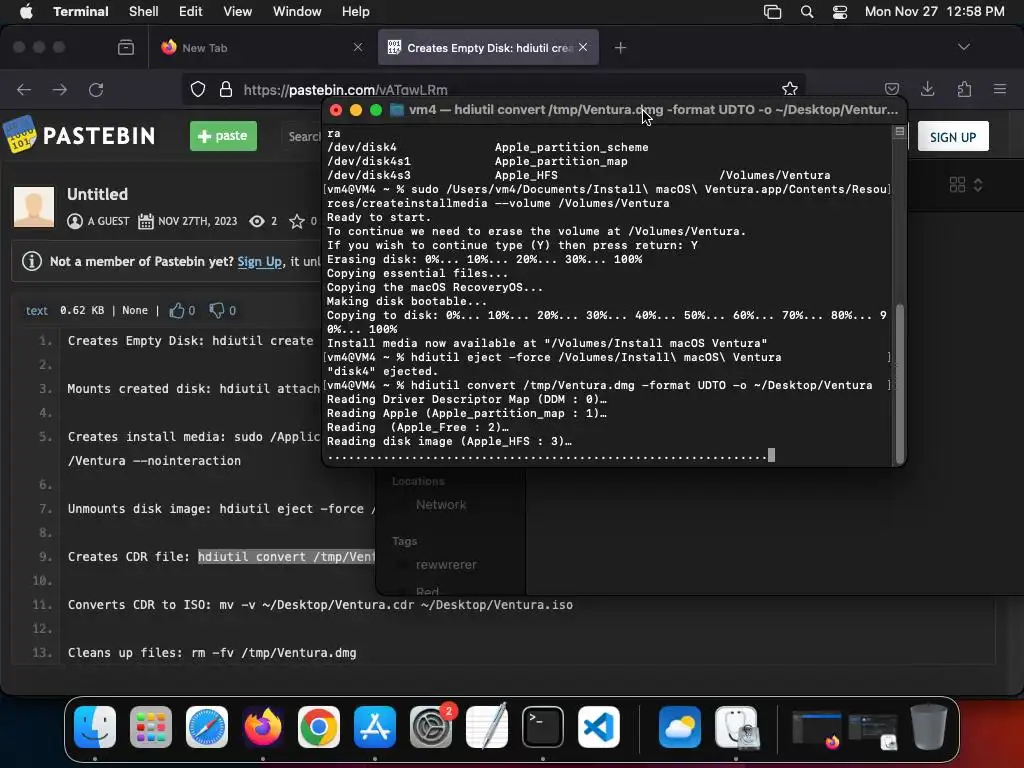Save page to Pocket
Image resolution: width=1024 pixels, height=768 pixels.
[x=891, y=89]
